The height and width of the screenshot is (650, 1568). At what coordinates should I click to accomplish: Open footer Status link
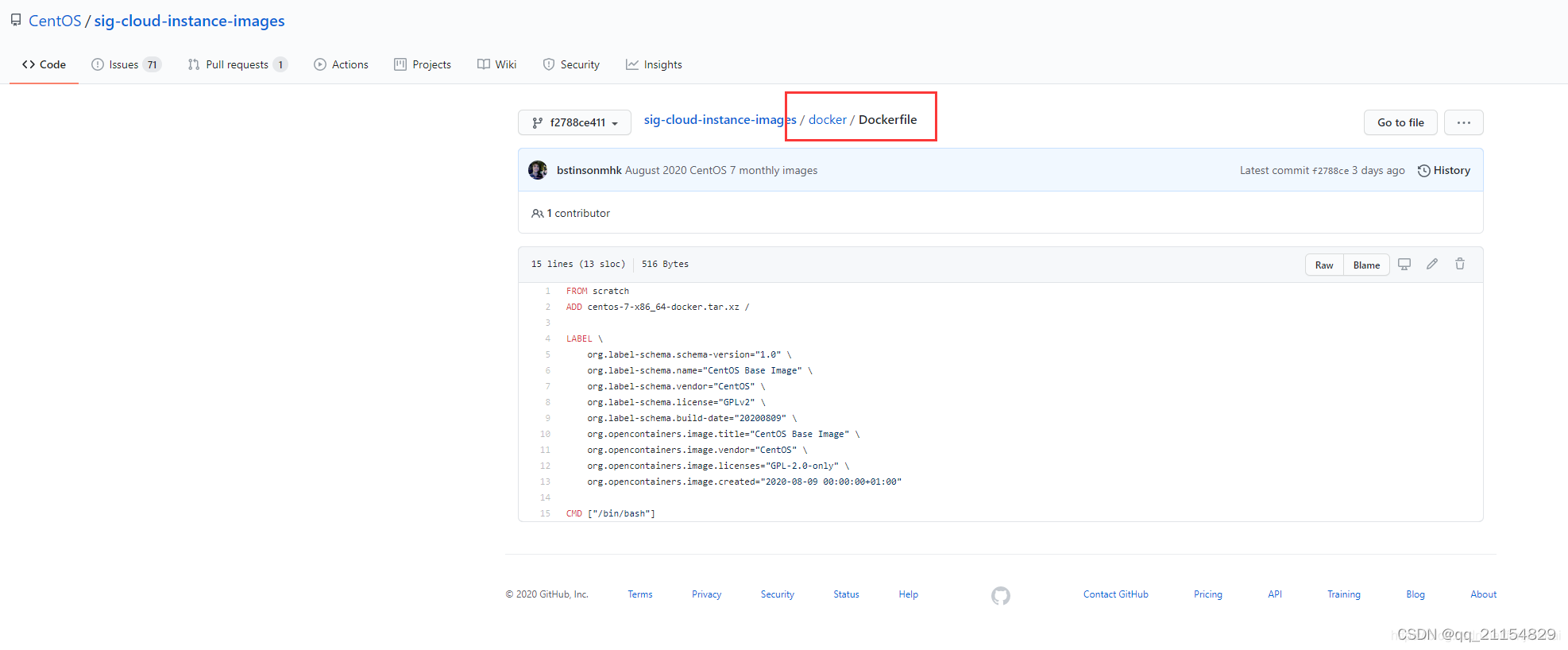(846, 594)
